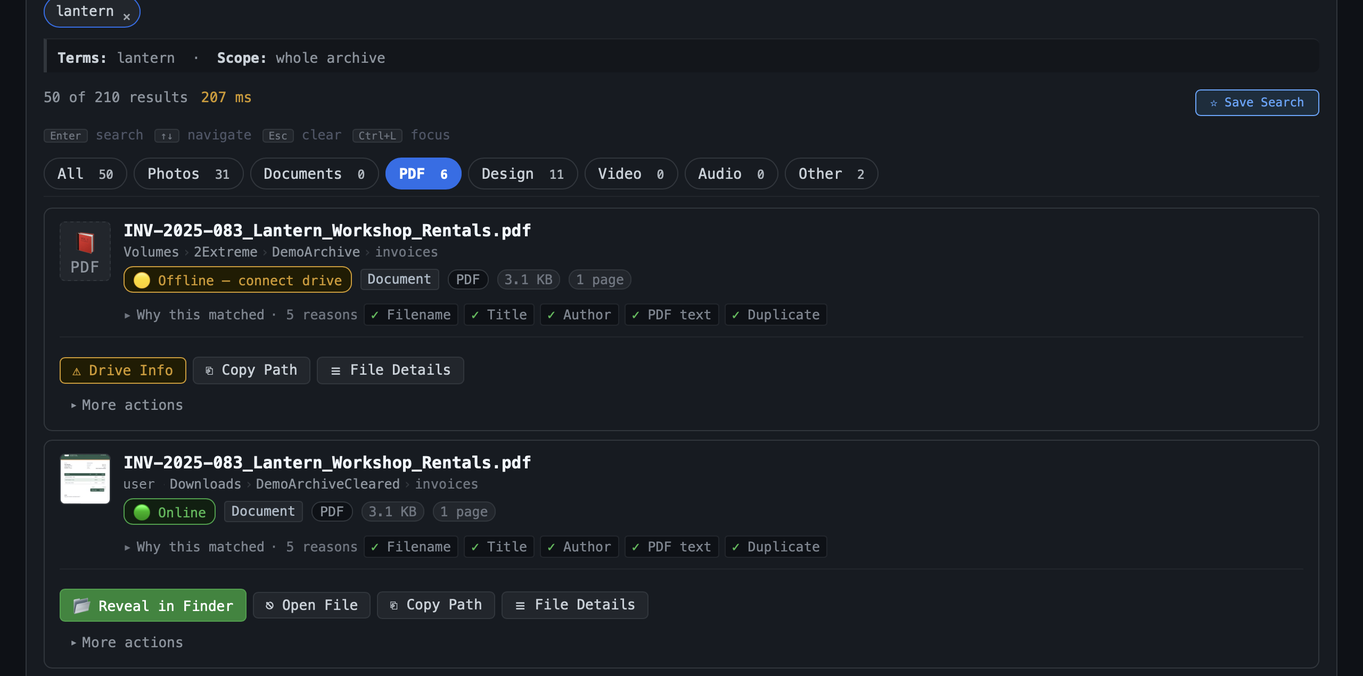1363x676 pixels.
Task: Open Drive Info warning button
Action: pos(123,370)
